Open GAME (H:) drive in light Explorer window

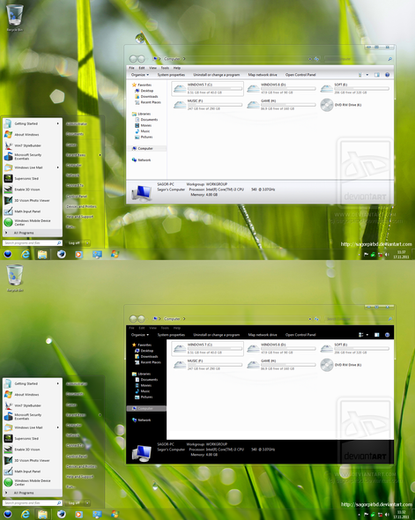pyautogui.click(x=281, y=105)
